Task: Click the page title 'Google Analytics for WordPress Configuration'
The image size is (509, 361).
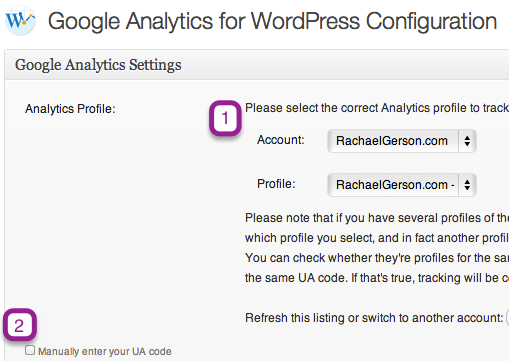Action: pos(272,21)
